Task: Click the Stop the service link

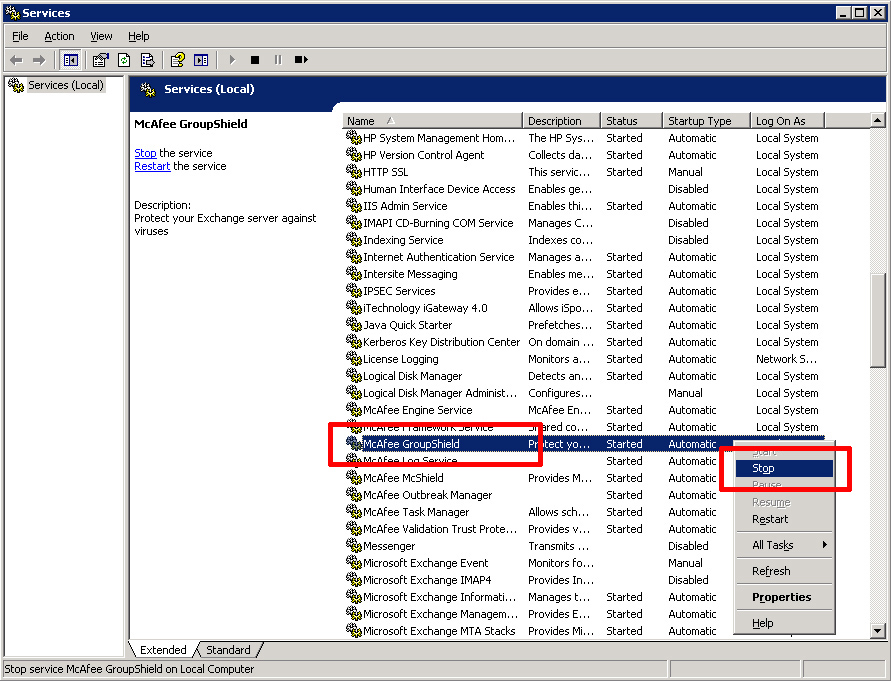Action: 145,153
